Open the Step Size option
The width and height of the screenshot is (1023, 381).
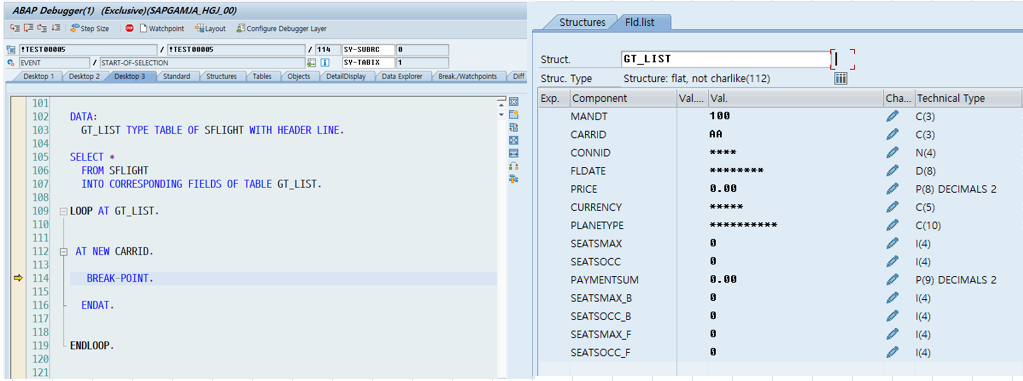[89, 29]
